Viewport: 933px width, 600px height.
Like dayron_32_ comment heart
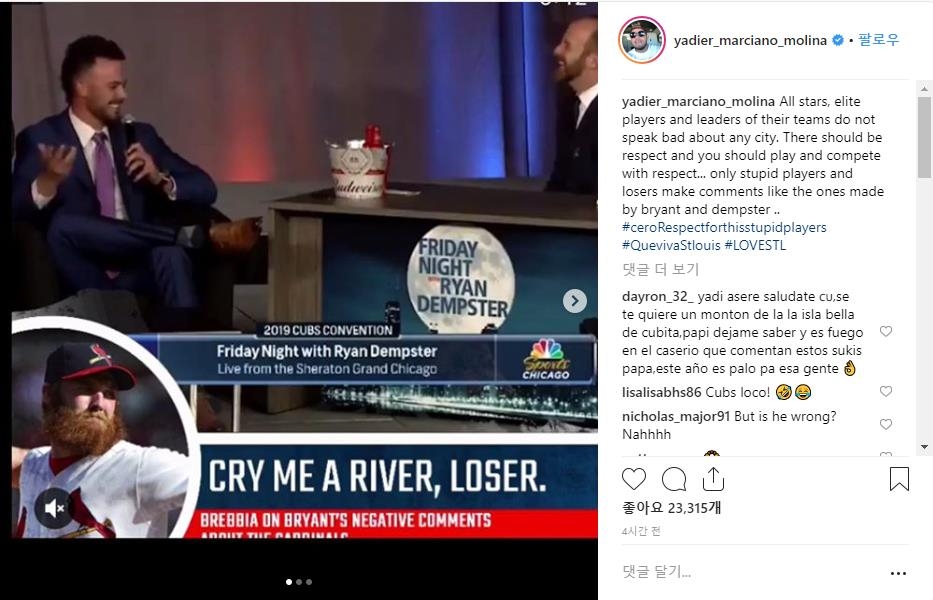[x=885, y=332]
